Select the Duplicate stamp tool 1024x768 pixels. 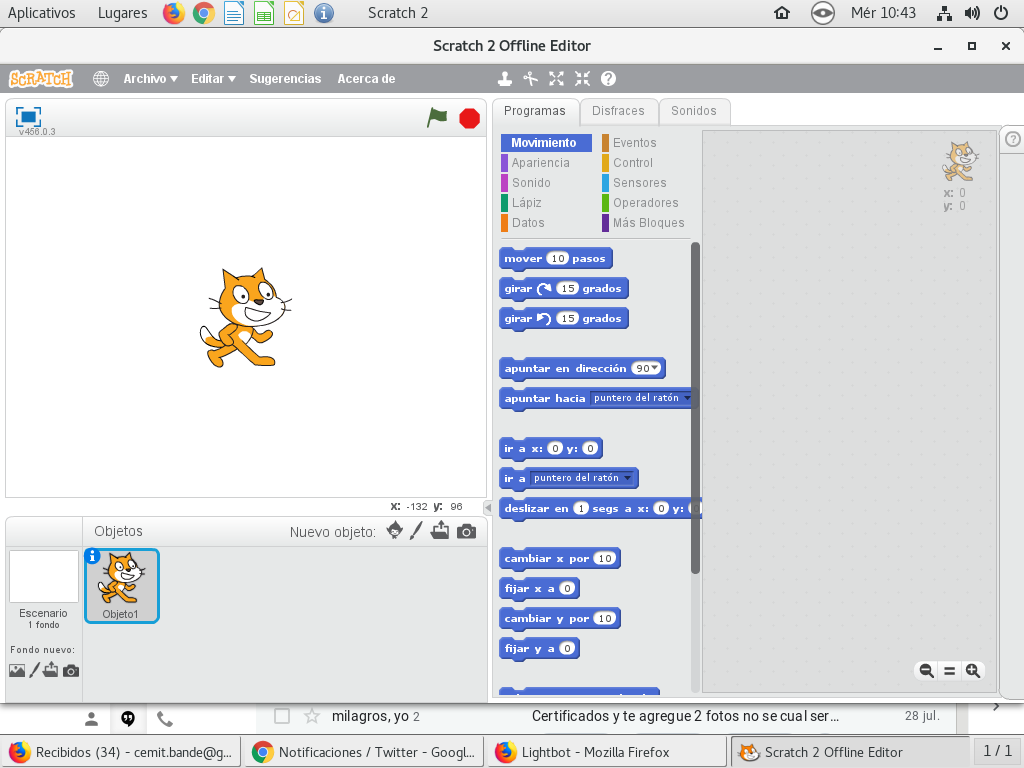click(x=504, y=79)
